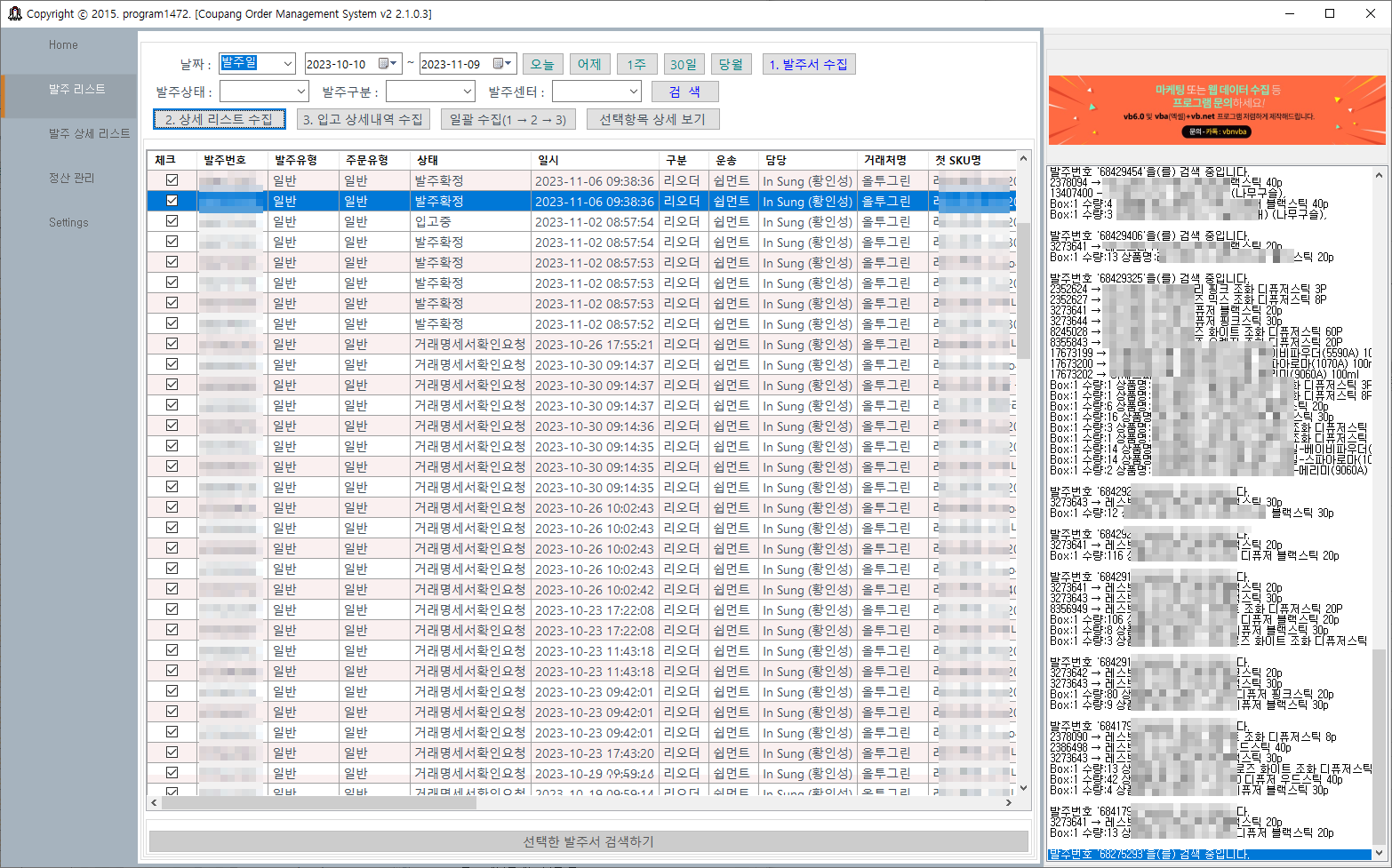1392x868 pixels.
Task: Open the 발주구분 dropdown
Action: point(430,91)
